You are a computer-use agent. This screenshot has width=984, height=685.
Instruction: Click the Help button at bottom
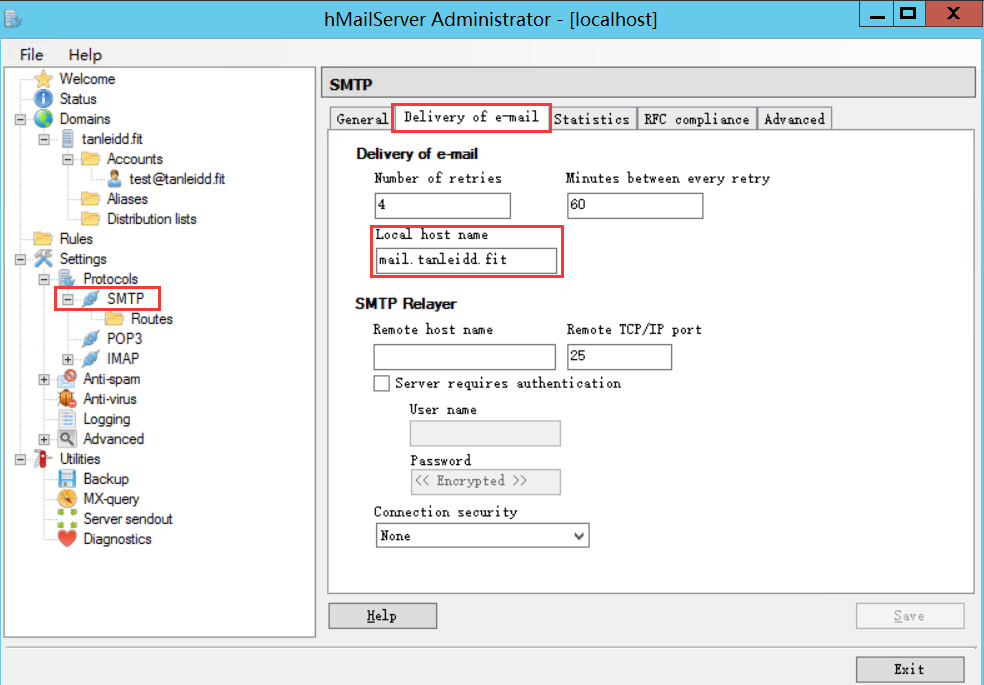coord(382,616)
